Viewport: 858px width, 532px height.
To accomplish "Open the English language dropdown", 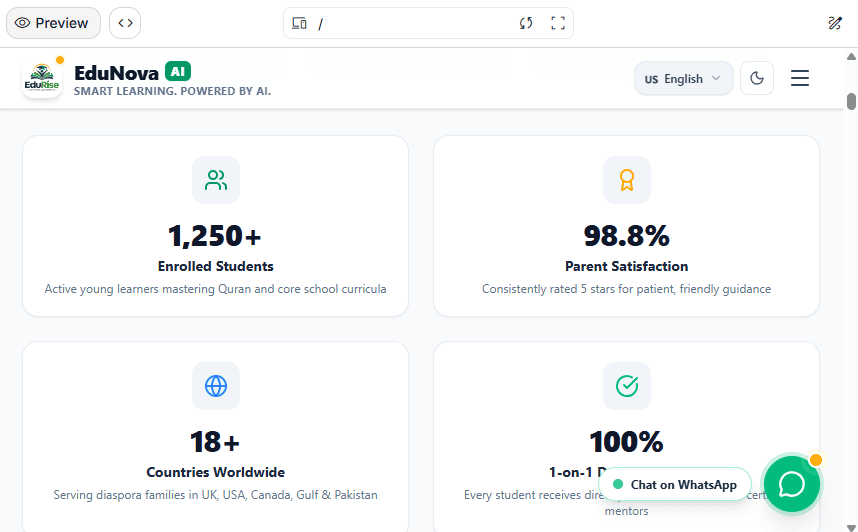I will (683, 78).
